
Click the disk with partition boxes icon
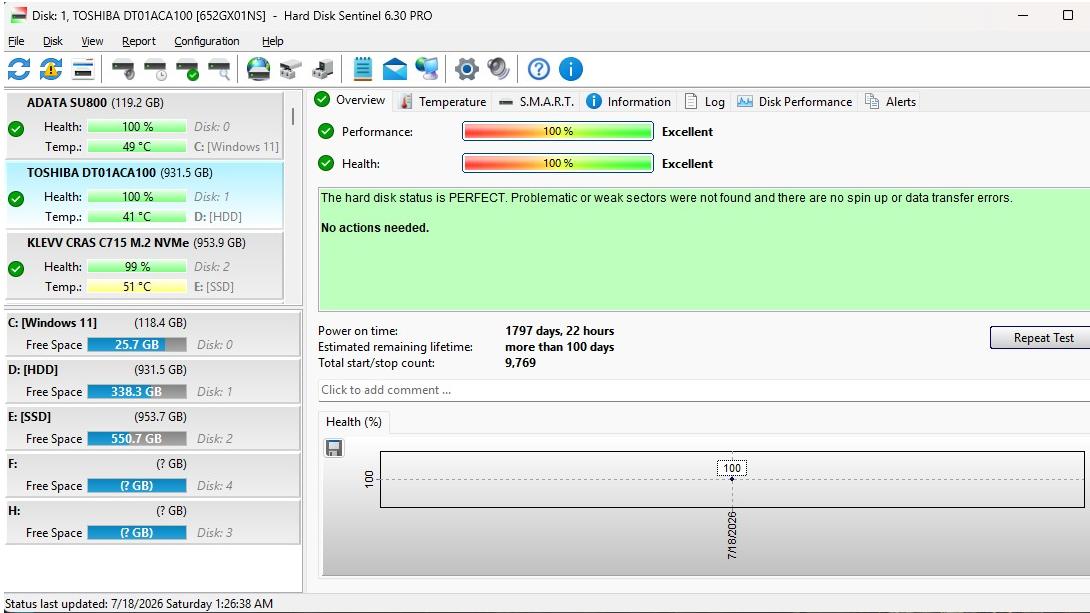pyautogui.click(x=291, y=69)
